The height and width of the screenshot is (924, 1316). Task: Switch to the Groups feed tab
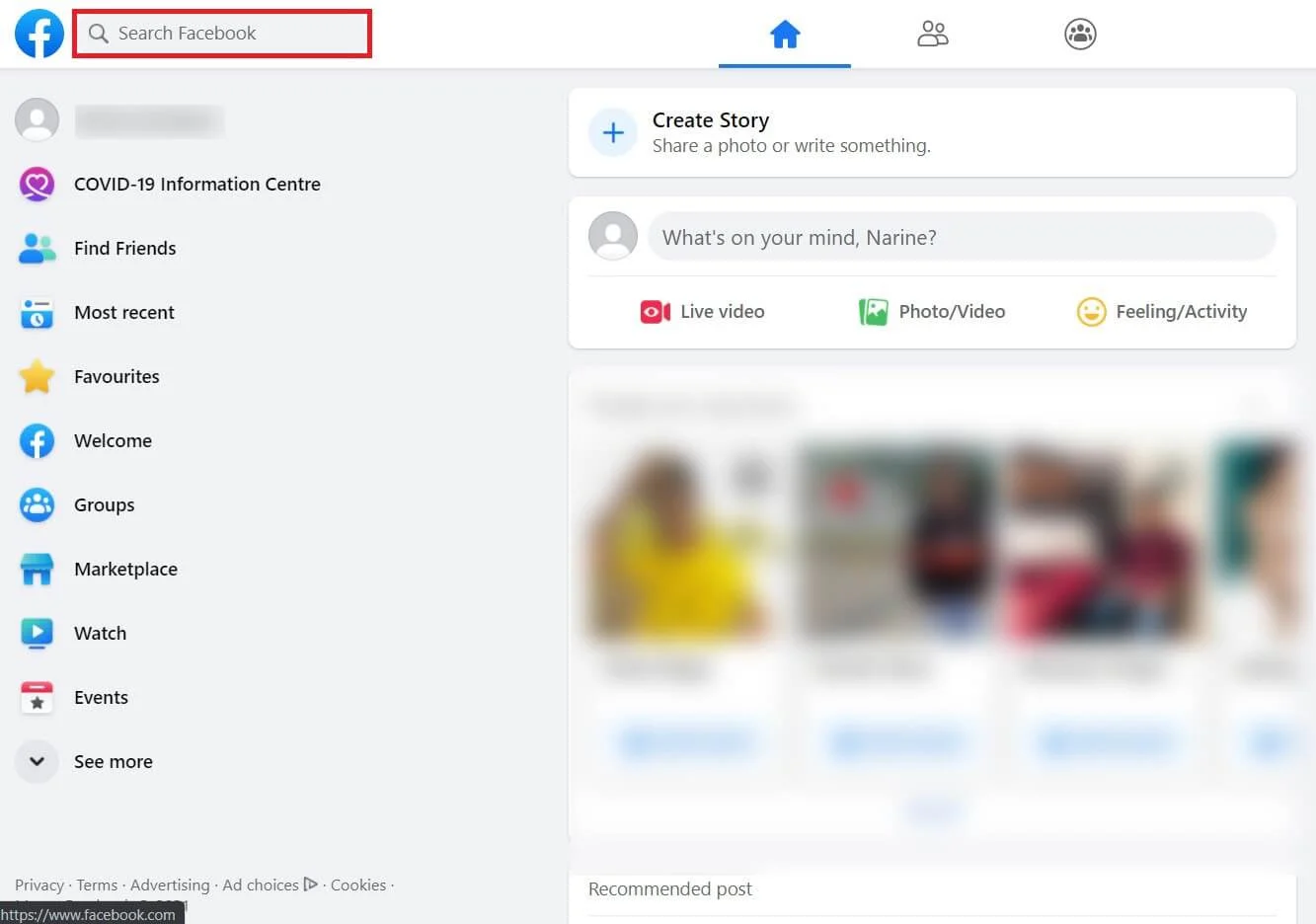[x=1079, y=33]
